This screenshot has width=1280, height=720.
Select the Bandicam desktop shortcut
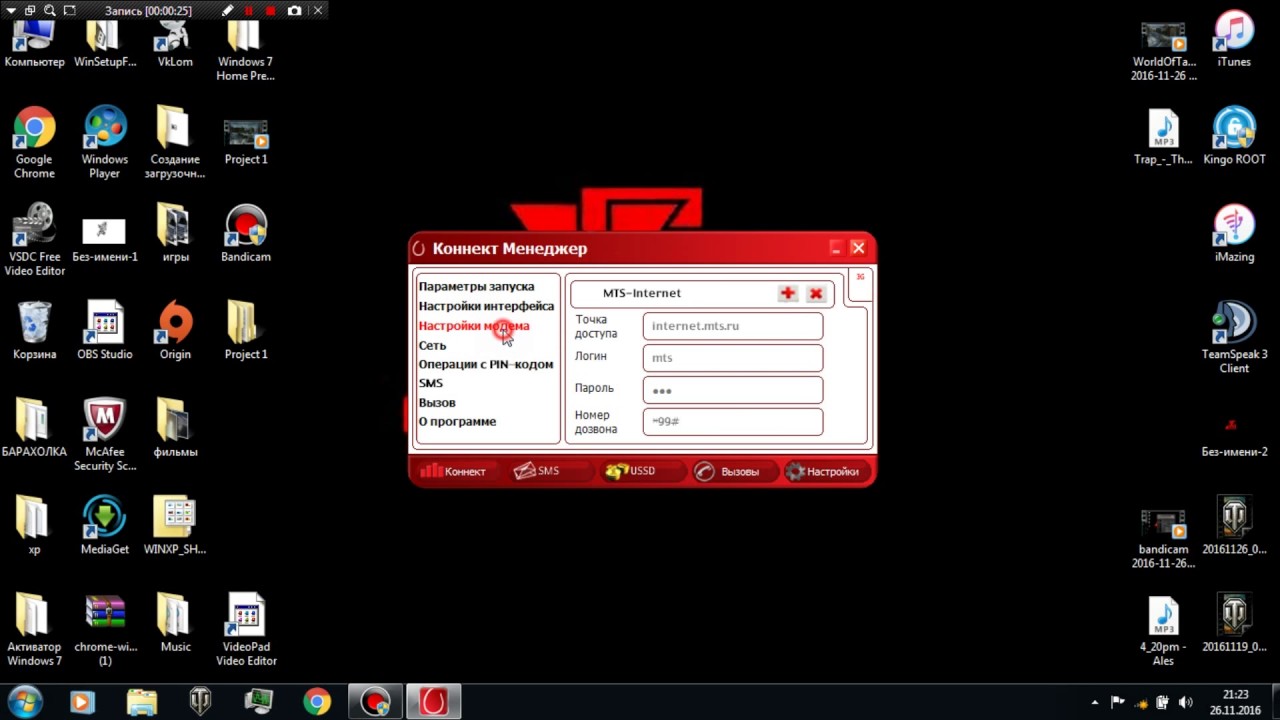pos(246,234)
